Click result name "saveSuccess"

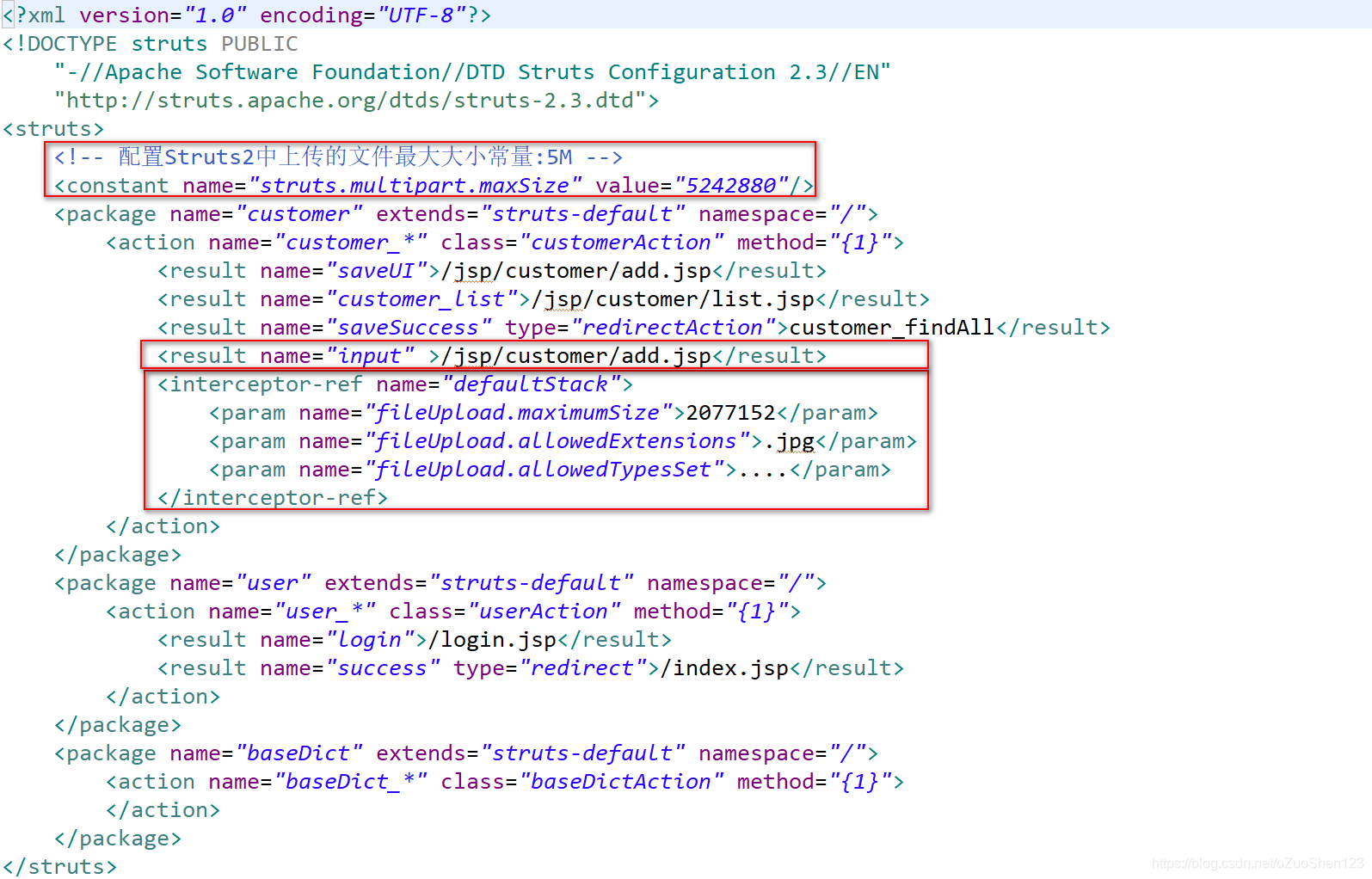pyautogui.click(x=409, y=328)
